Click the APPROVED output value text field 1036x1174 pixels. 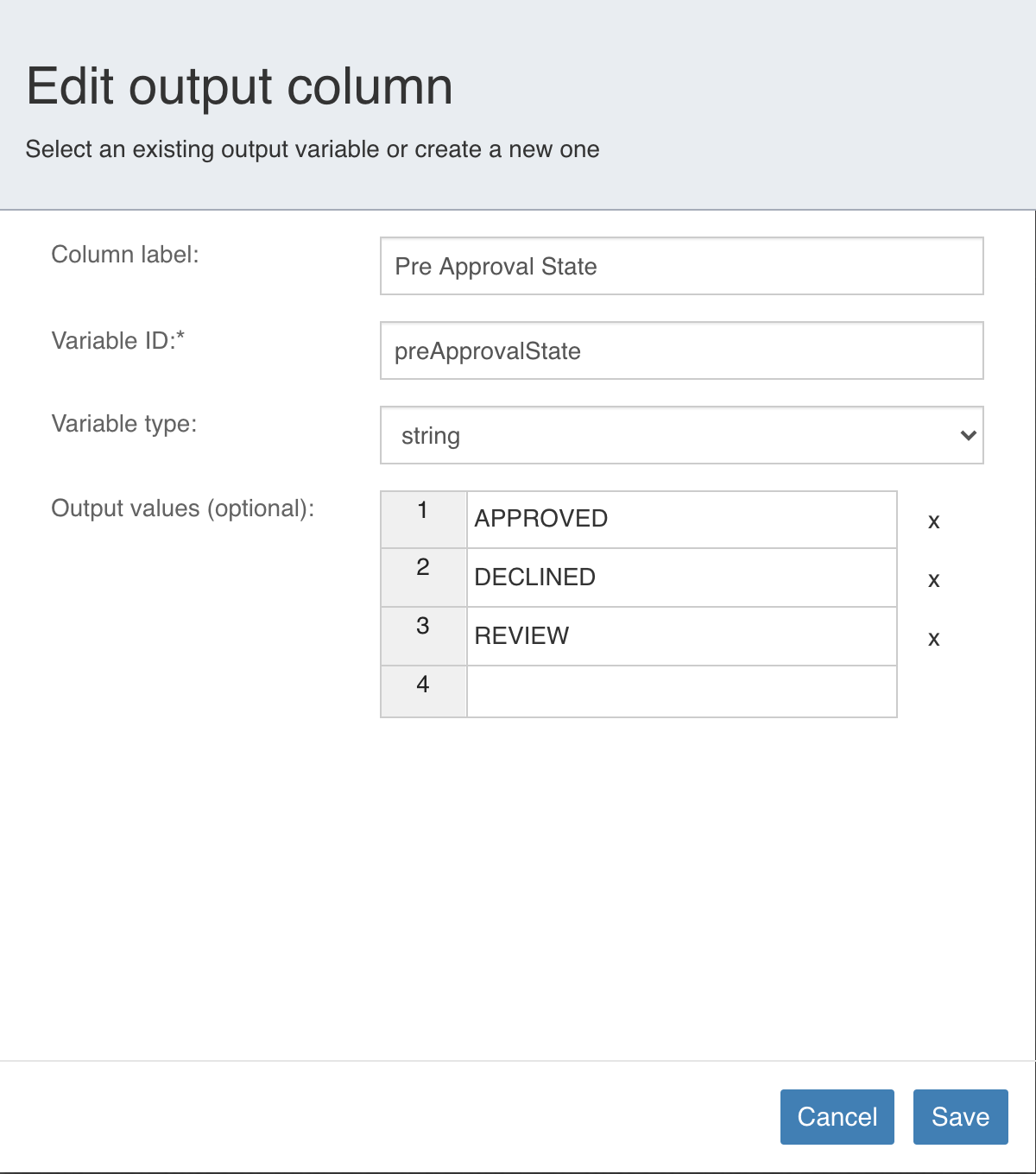(681, 519)
